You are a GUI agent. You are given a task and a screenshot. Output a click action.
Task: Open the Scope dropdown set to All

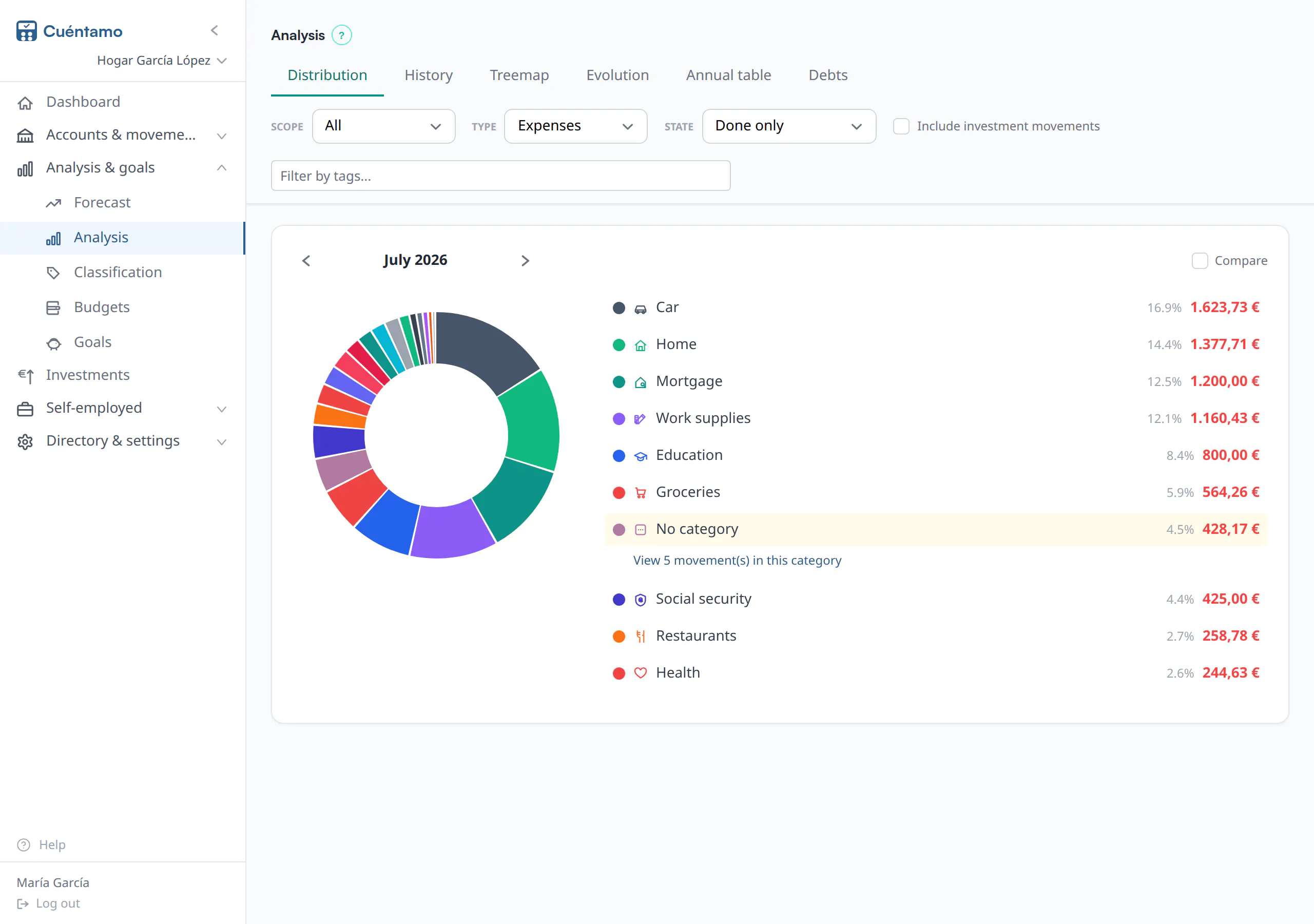click(383, 126)
